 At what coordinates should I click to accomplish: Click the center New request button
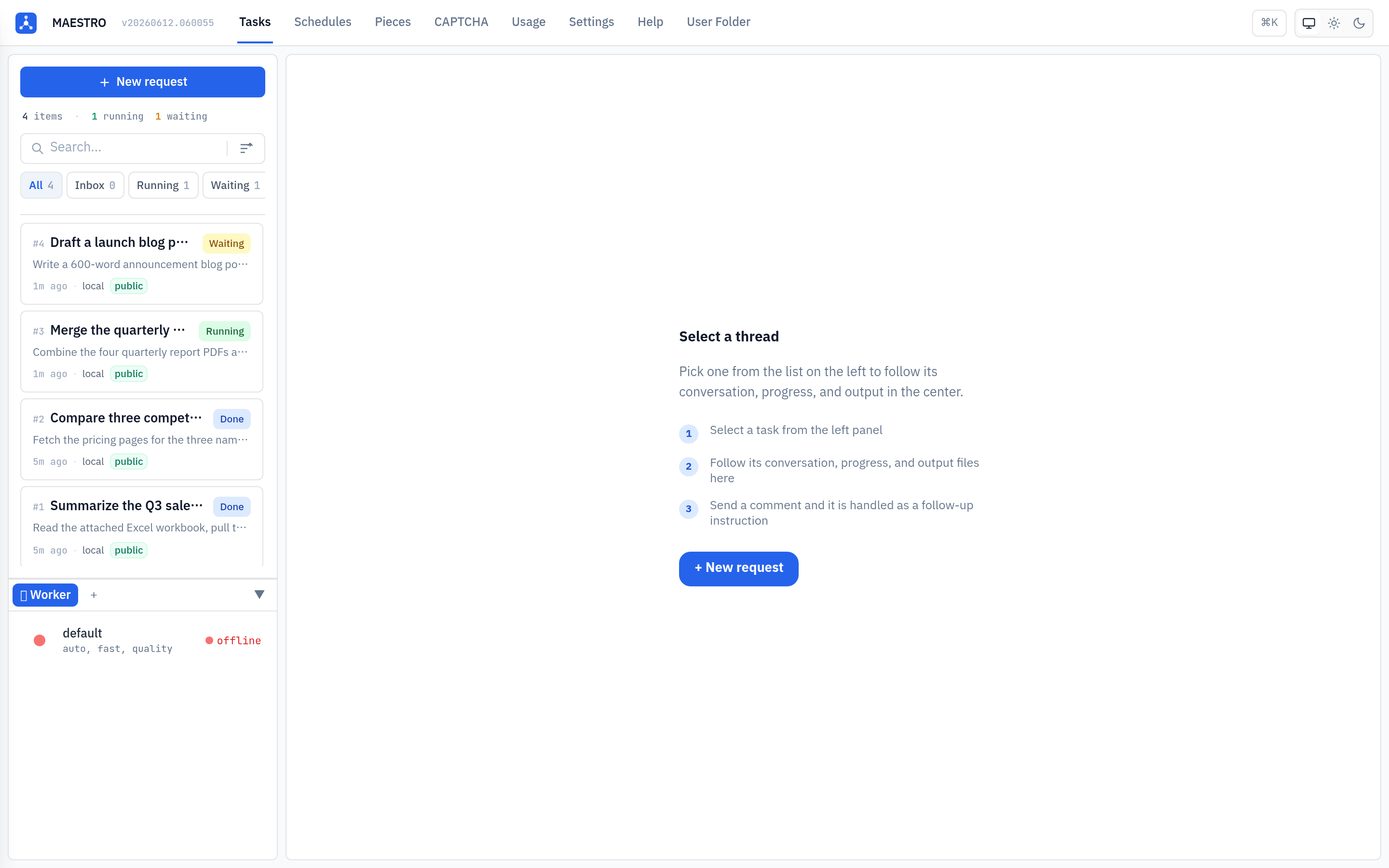point(739,569)
